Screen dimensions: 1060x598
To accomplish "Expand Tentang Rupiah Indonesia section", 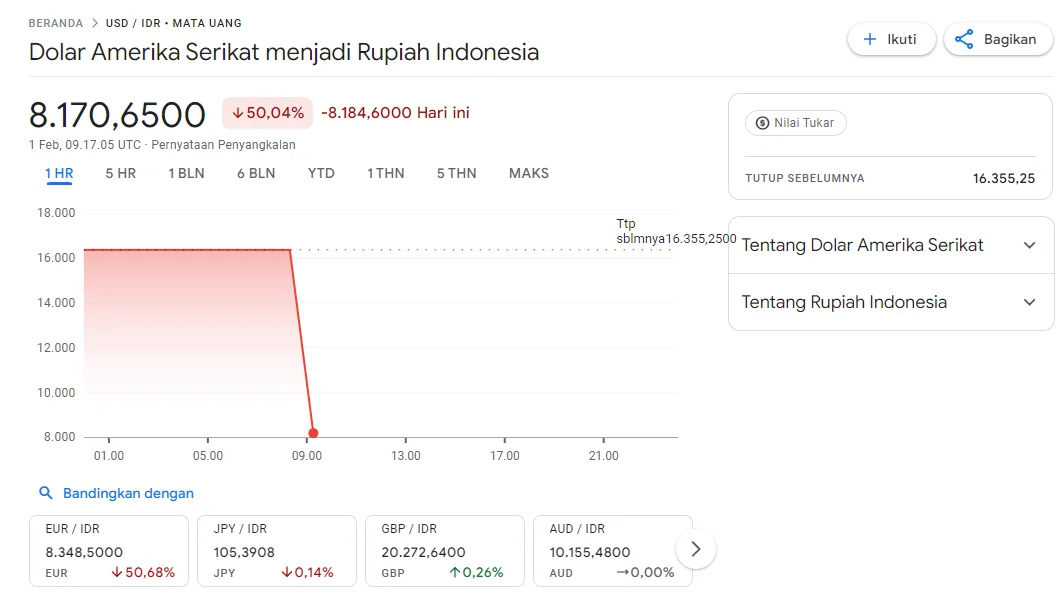I will click(1030, 302).
